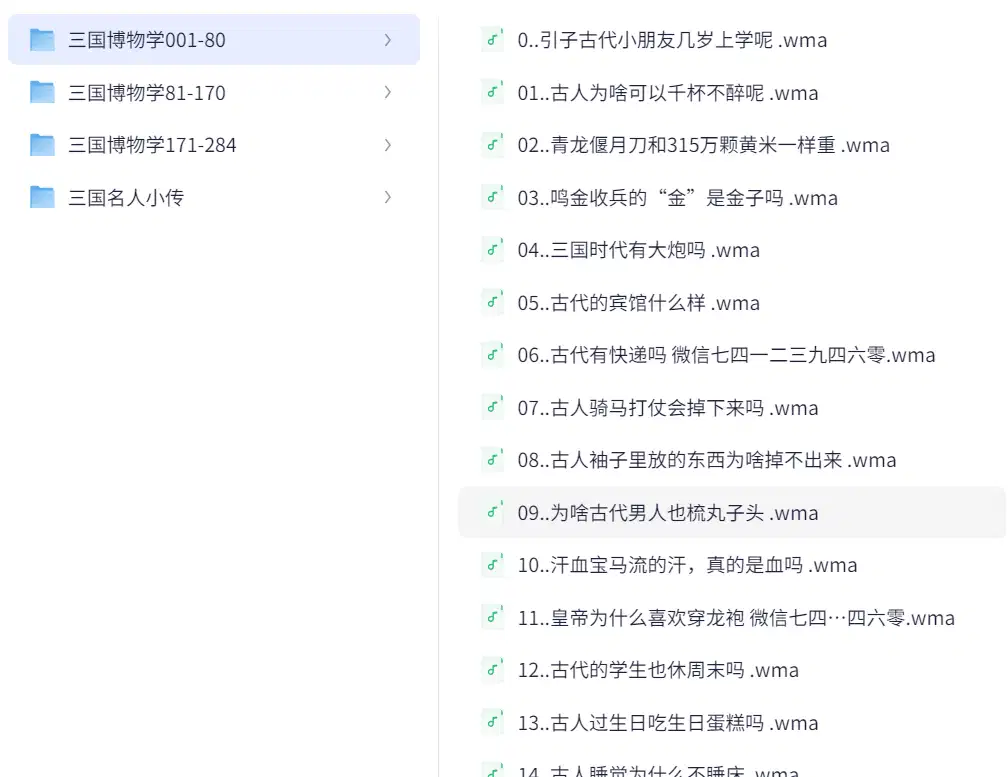Image resolution: width=1008 pixels, height=777 pixels.
Task: Click audio icon of 13..古人过生日吃生日蛋糕吗
Action: [492, 722]
